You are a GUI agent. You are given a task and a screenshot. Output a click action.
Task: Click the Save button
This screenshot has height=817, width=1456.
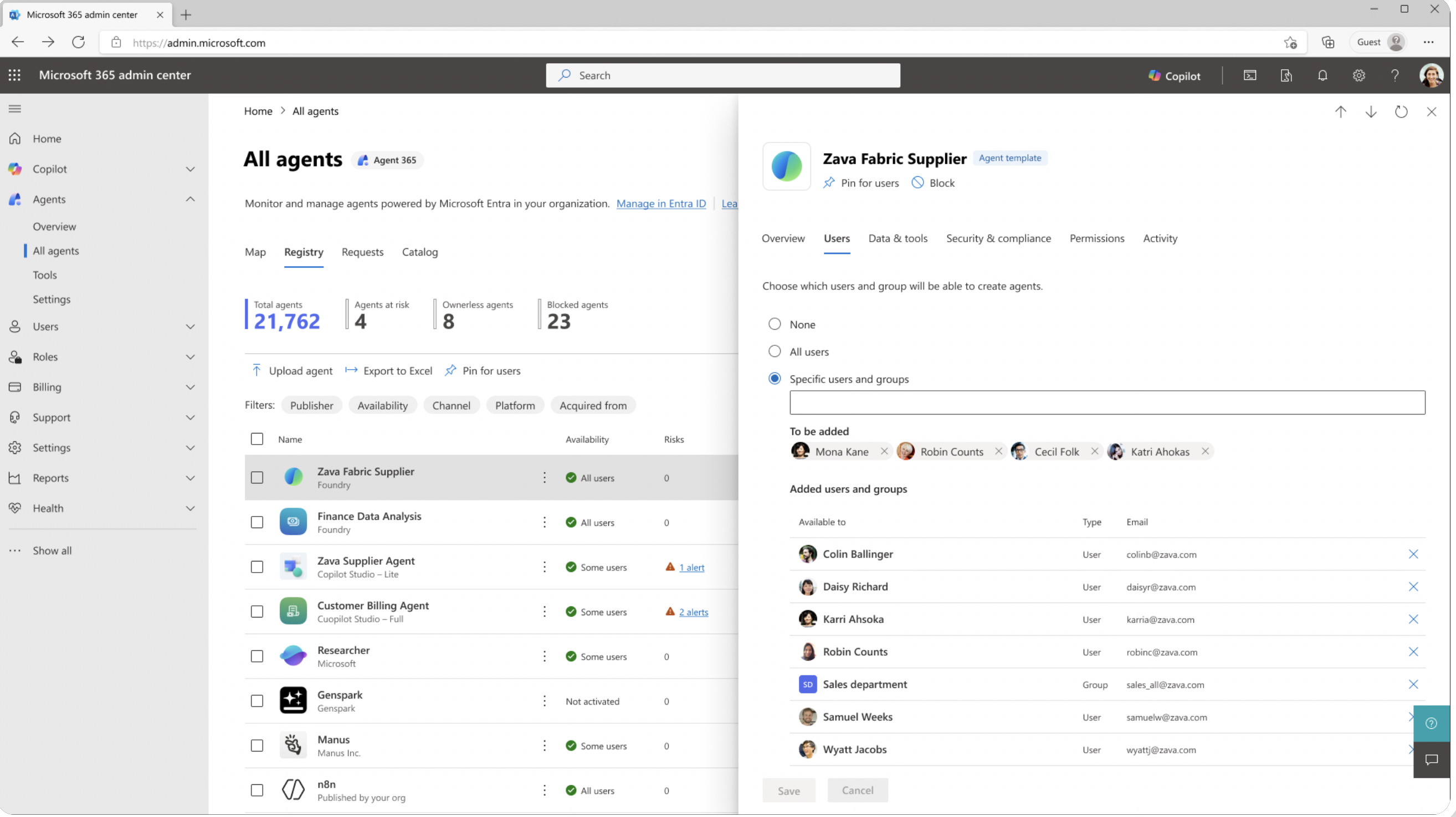(x=788, y=791)
